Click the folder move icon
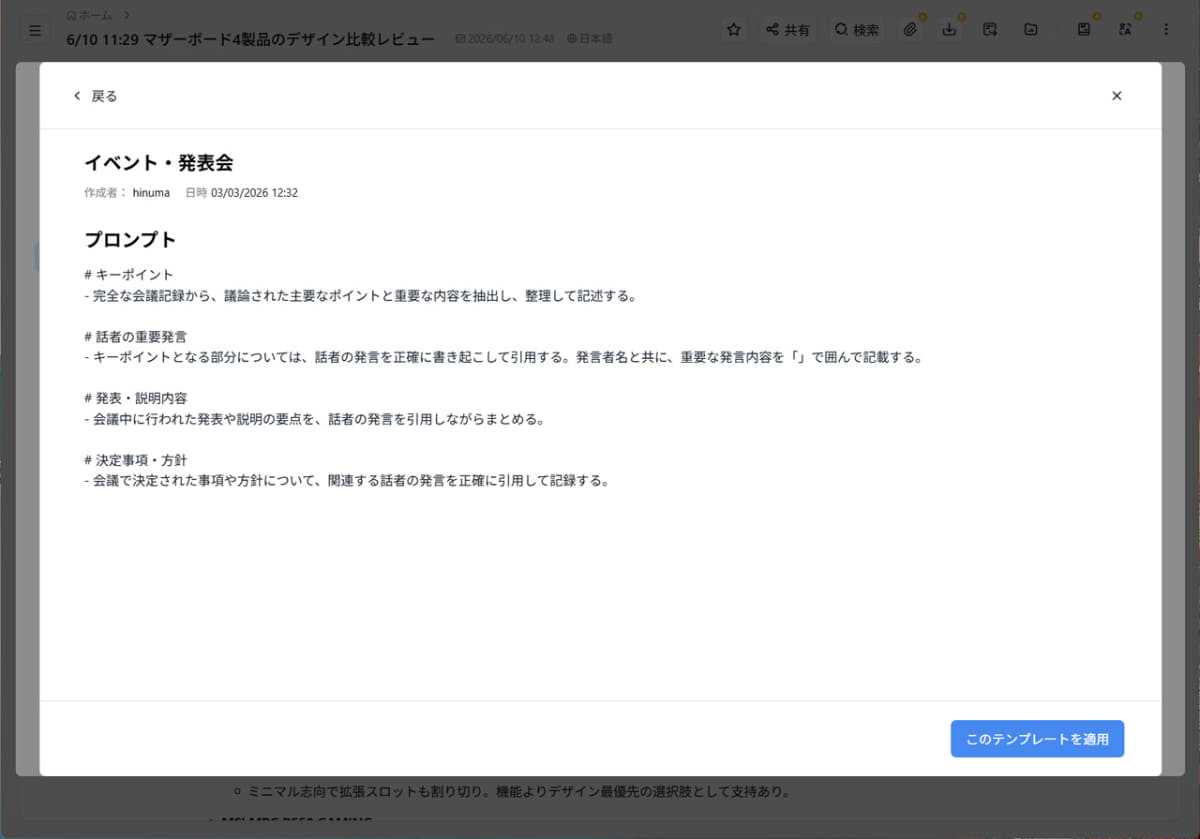This screenshot has height=839, width=1200. (1031, 30)
